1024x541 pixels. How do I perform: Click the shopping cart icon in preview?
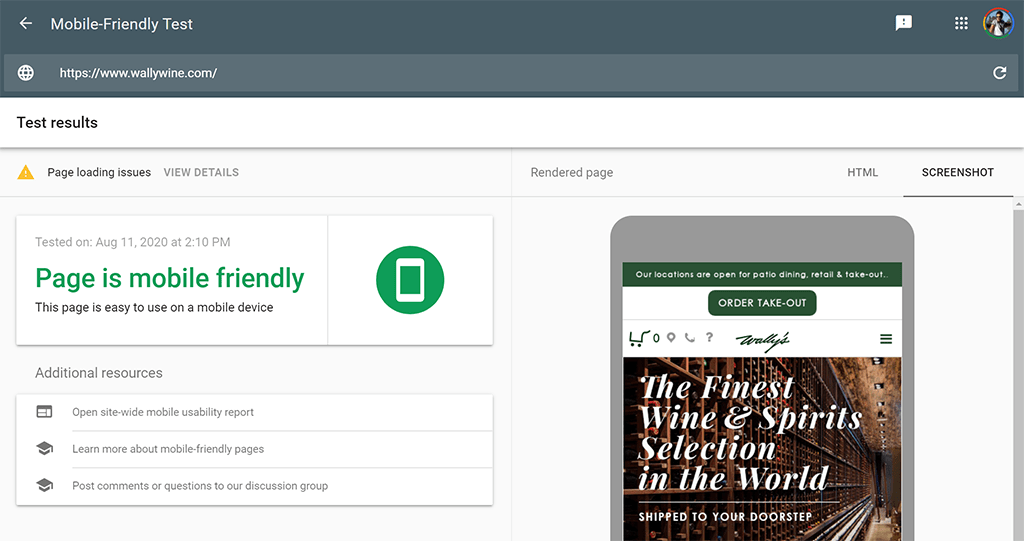[x=638, y=338]
